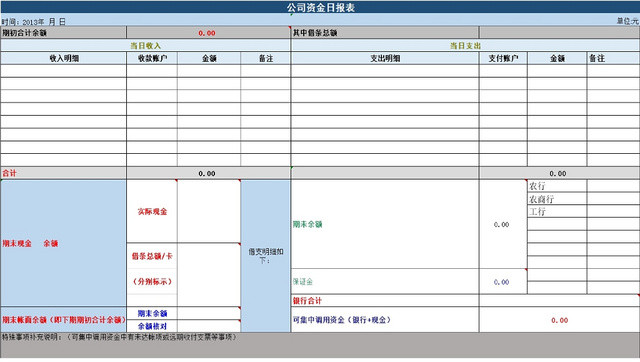
Task: Click the 实际现金 label cell
Action: coord(152,211)
